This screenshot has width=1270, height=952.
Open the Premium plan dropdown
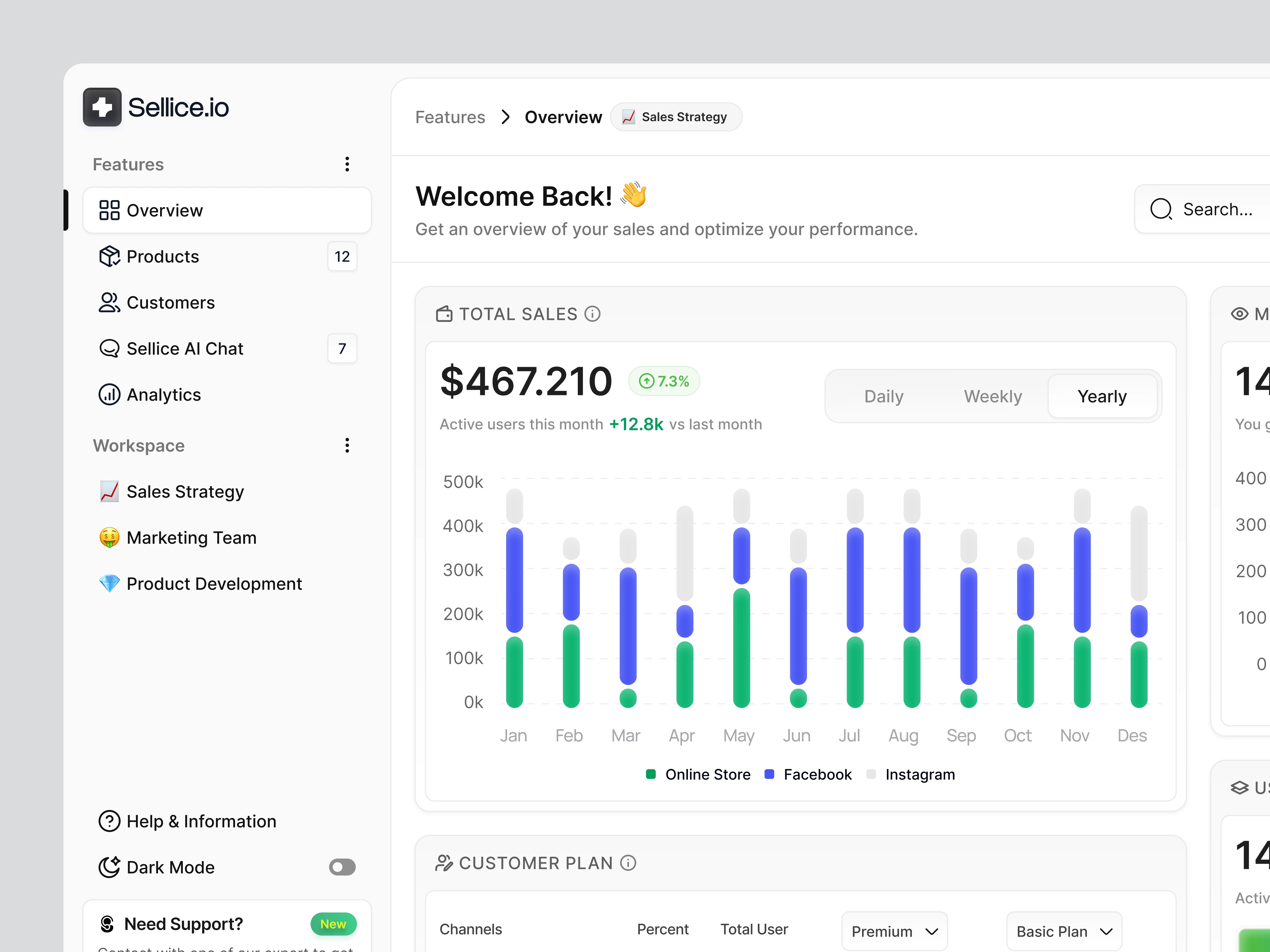click(x=894, y=931)
